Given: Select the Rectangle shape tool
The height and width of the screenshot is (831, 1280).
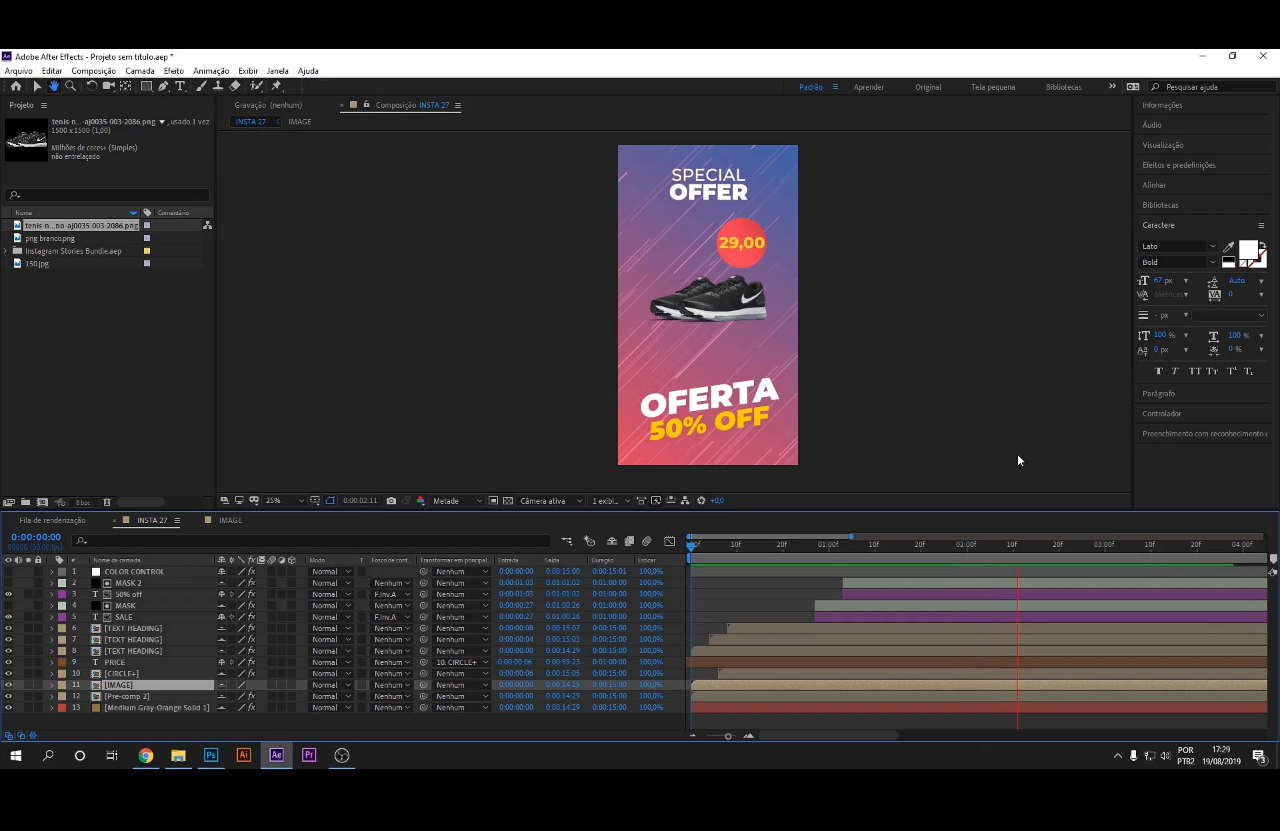Looking at the screenshot, I should 146,86.
